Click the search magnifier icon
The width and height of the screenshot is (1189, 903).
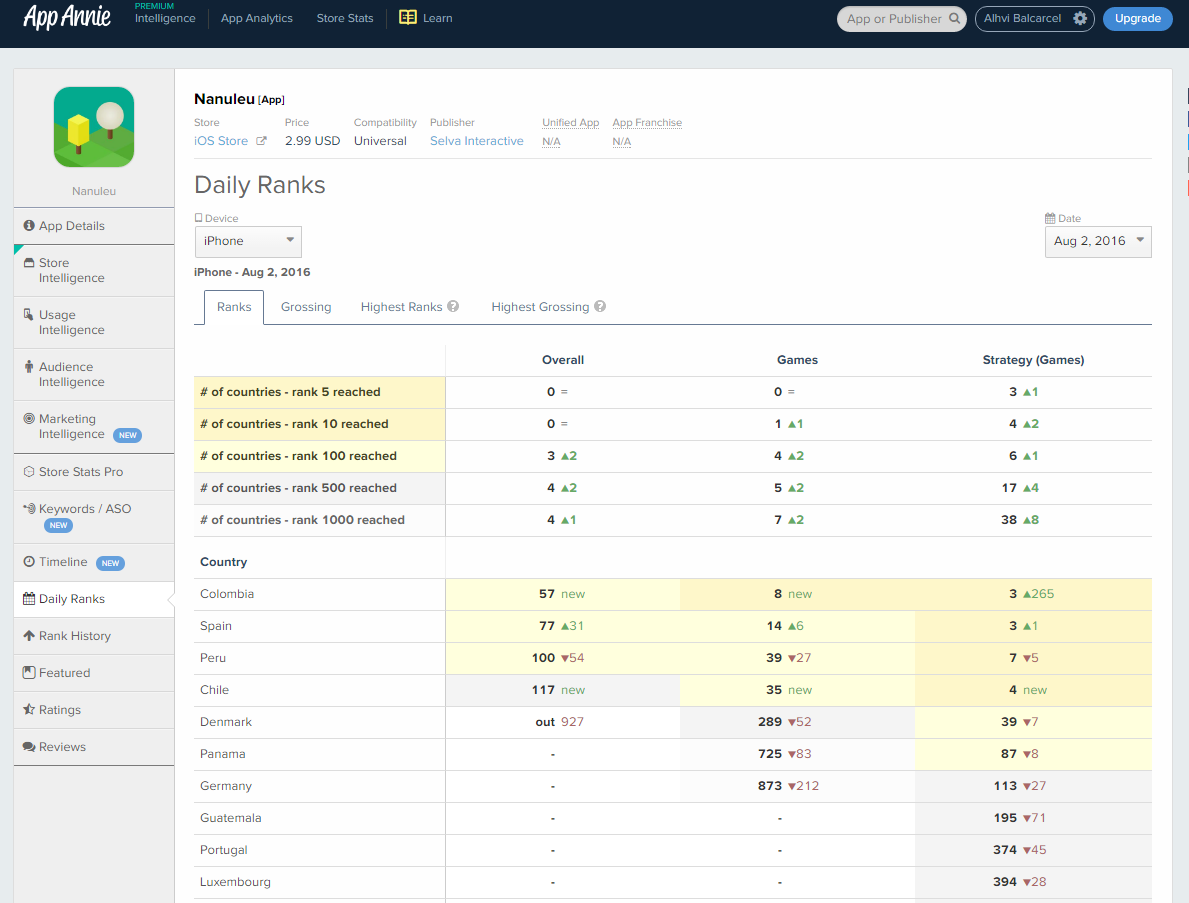point(954,18)
